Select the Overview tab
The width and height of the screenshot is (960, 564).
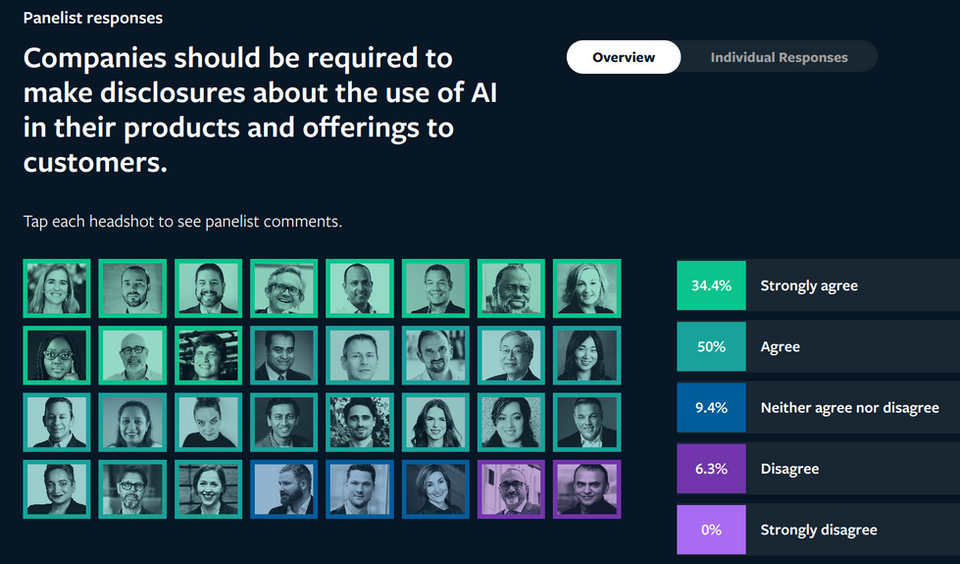(623, 57)
